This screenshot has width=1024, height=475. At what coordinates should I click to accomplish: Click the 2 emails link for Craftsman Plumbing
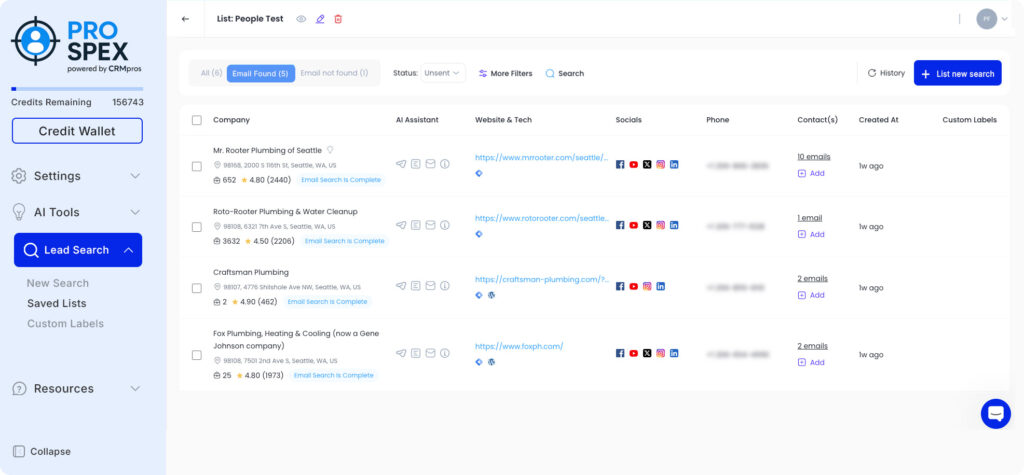(x=812, y=278)
